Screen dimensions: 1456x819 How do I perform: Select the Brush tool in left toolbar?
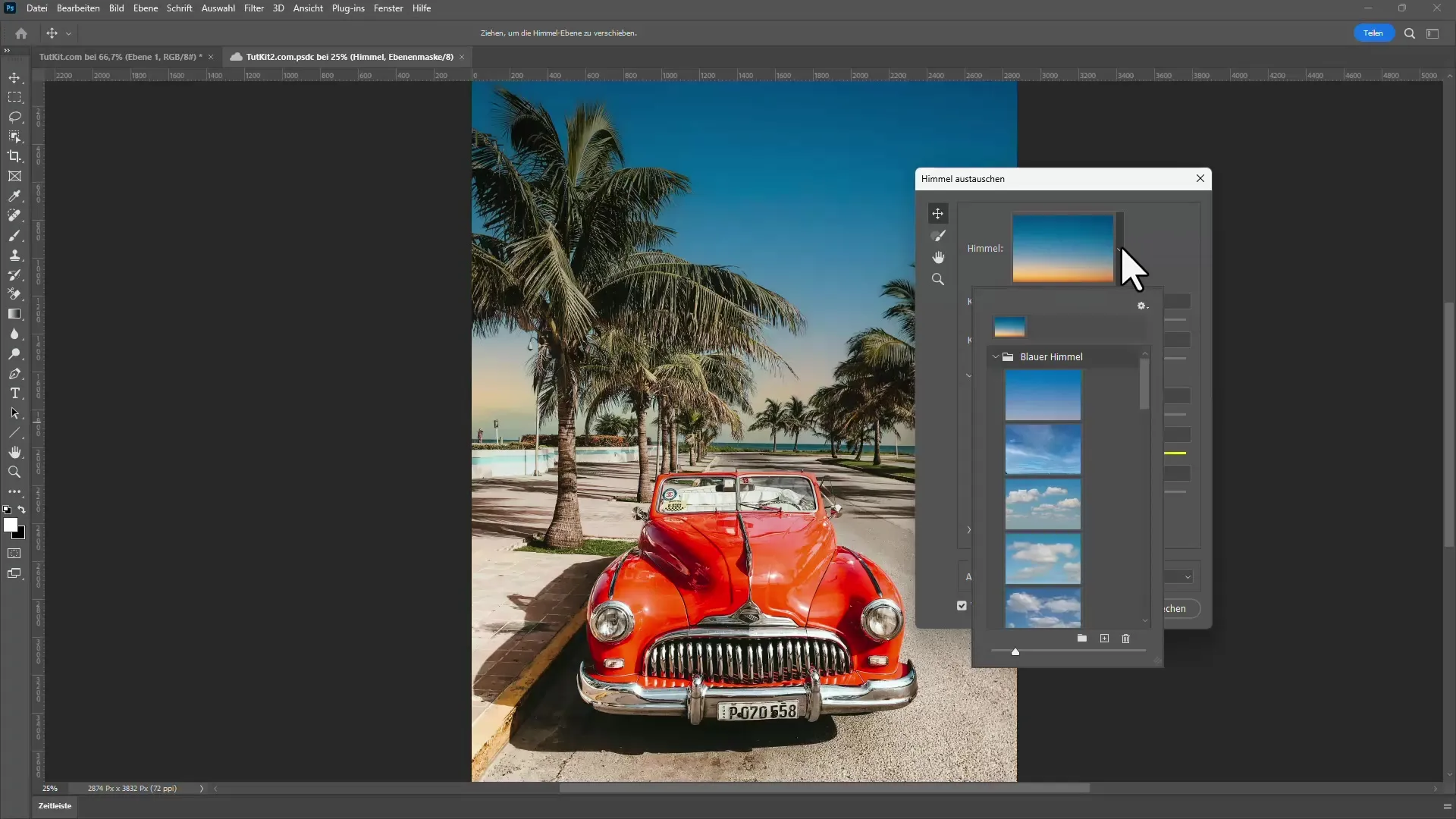14,236
